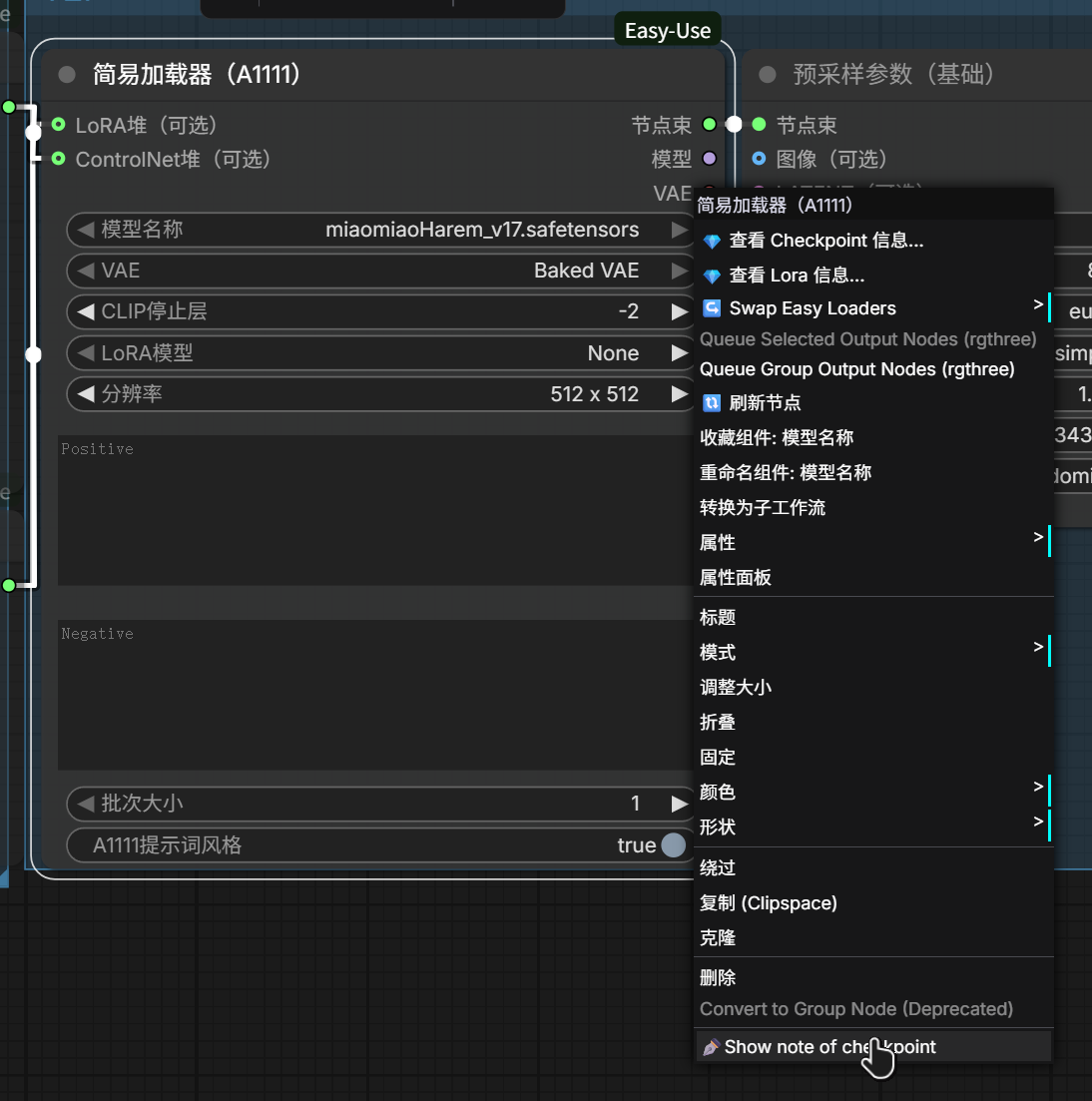The width and height of the screenshot is (1092, 1101).
Task: Click left arrow of LoRA模型 widget
Action: [86, 353]
